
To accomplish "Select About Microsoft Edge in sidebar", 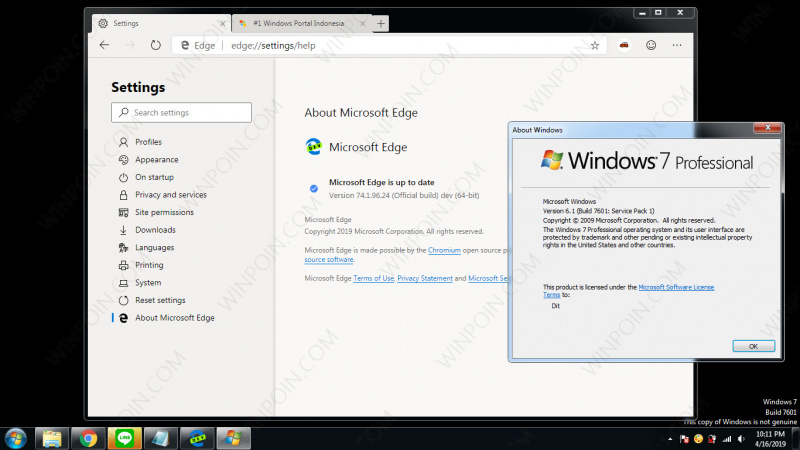I will pyautogui.click(x=174, y=318).
